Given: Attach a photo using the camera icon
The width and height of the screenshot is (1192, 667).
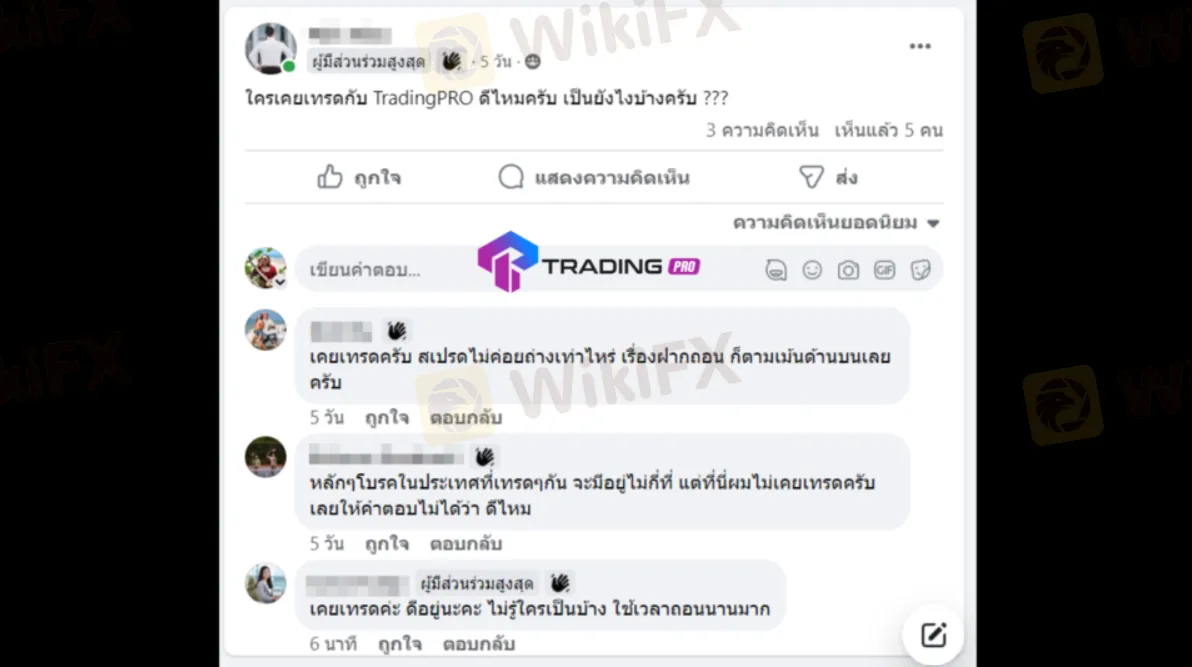Looking at the screenshot, I should click(848, 270).
